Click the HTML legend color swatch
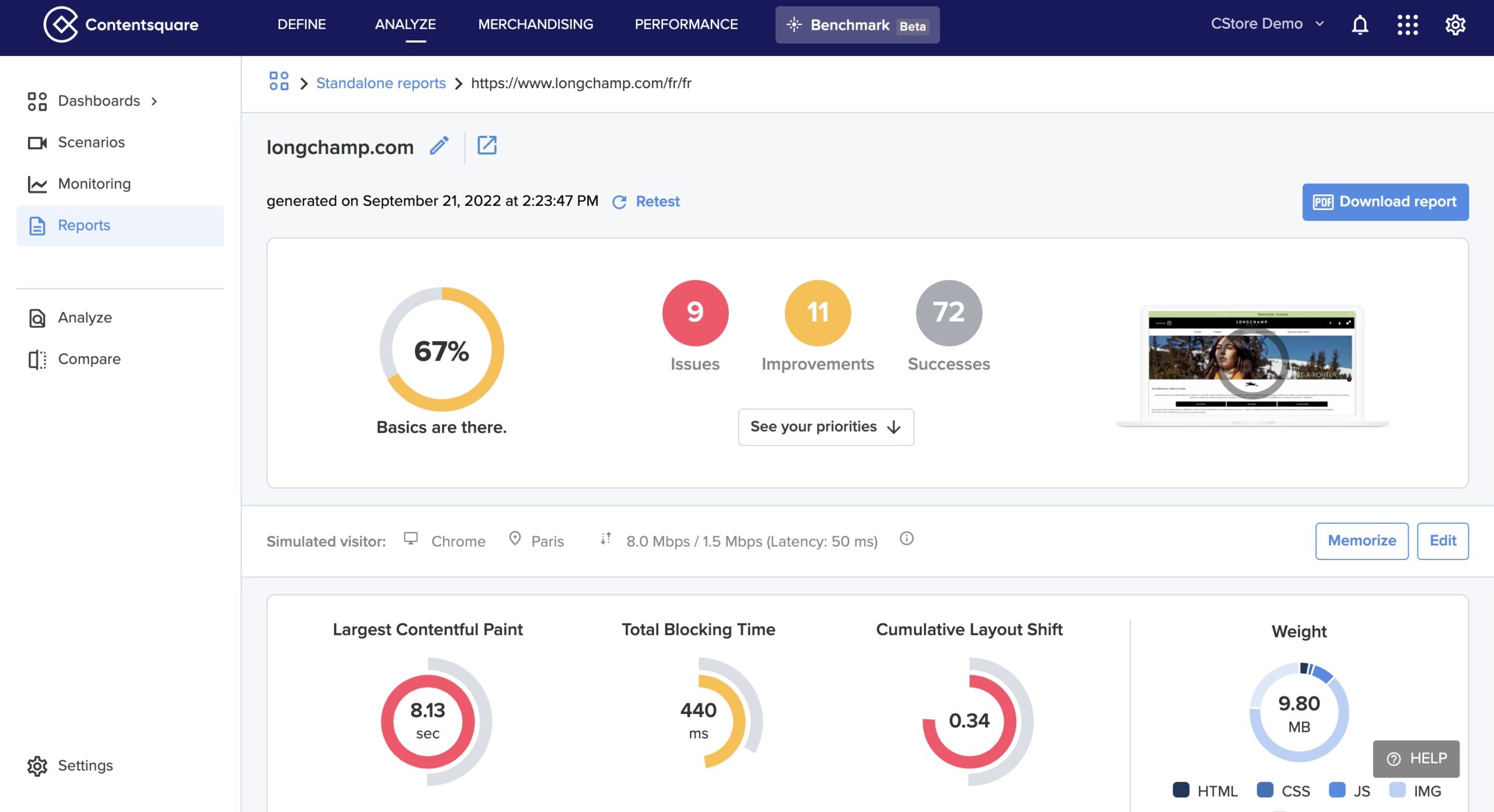 [1181, 790]
